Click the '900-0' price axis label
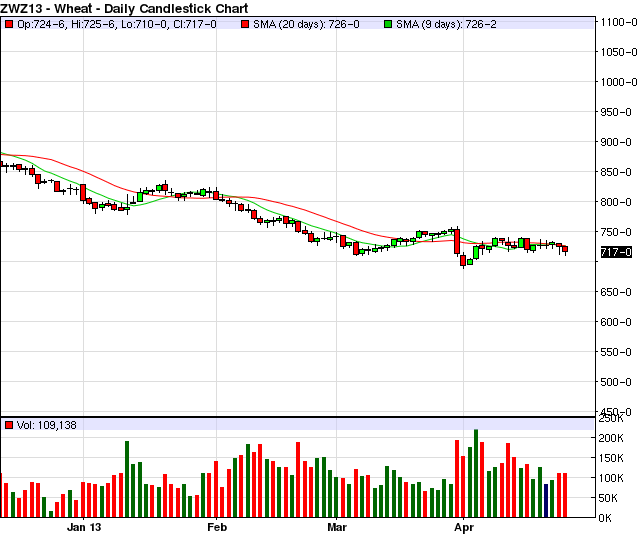This screenshot has width=640, height=536. (616, 142)
